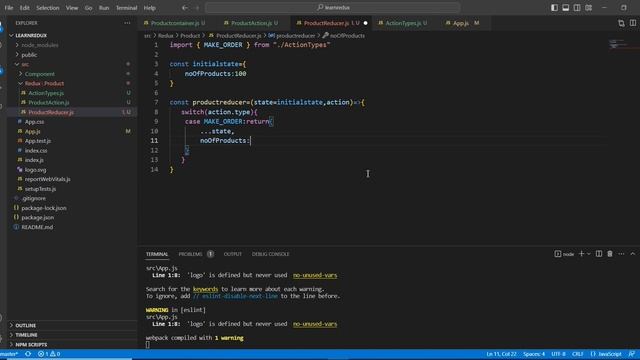Kill terminal with trash icon
Screen dimensions: 640x360
610,254
